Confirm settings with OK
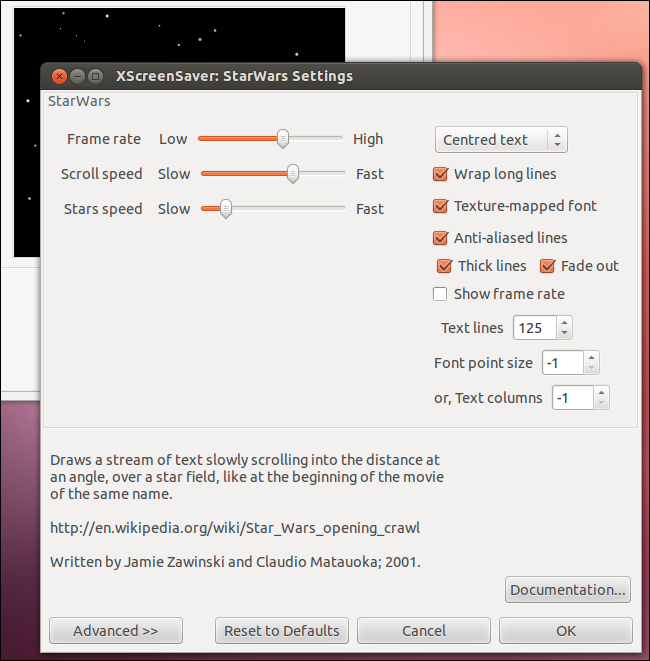This screenshot has width=650, height=661. tap(566, 631)
